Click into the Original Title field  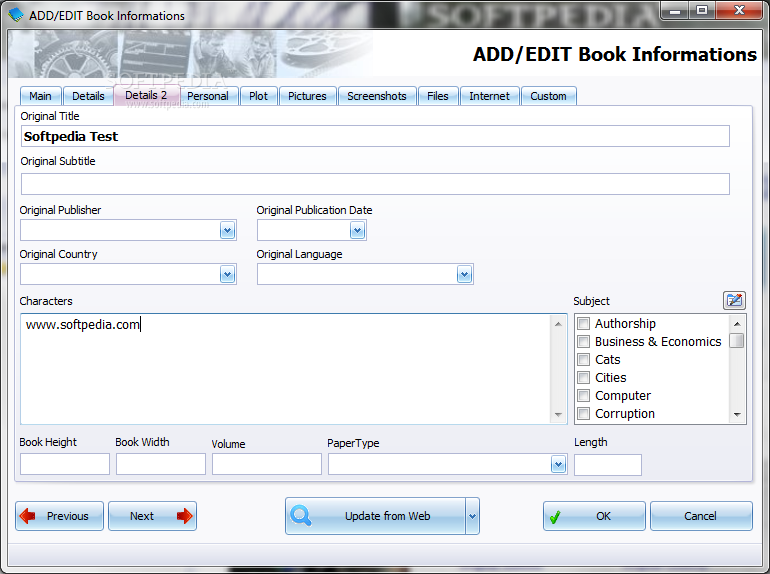(375, 136)
